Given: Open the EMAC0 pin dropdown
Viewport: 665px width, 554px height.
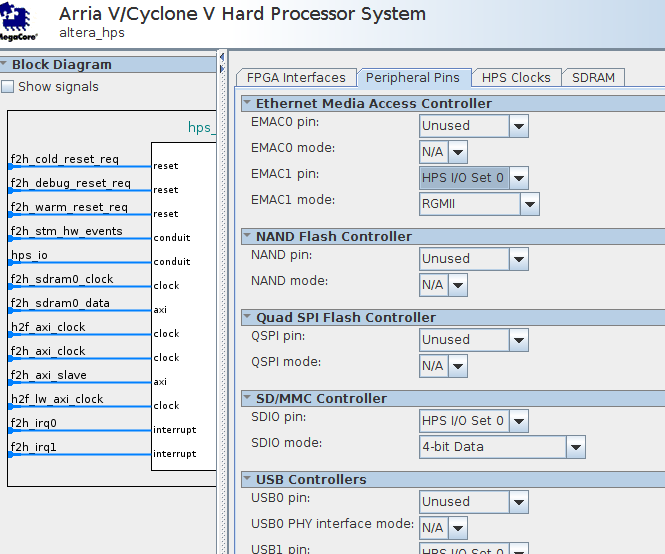Looking at the screenshot, I should coord(474,126).
